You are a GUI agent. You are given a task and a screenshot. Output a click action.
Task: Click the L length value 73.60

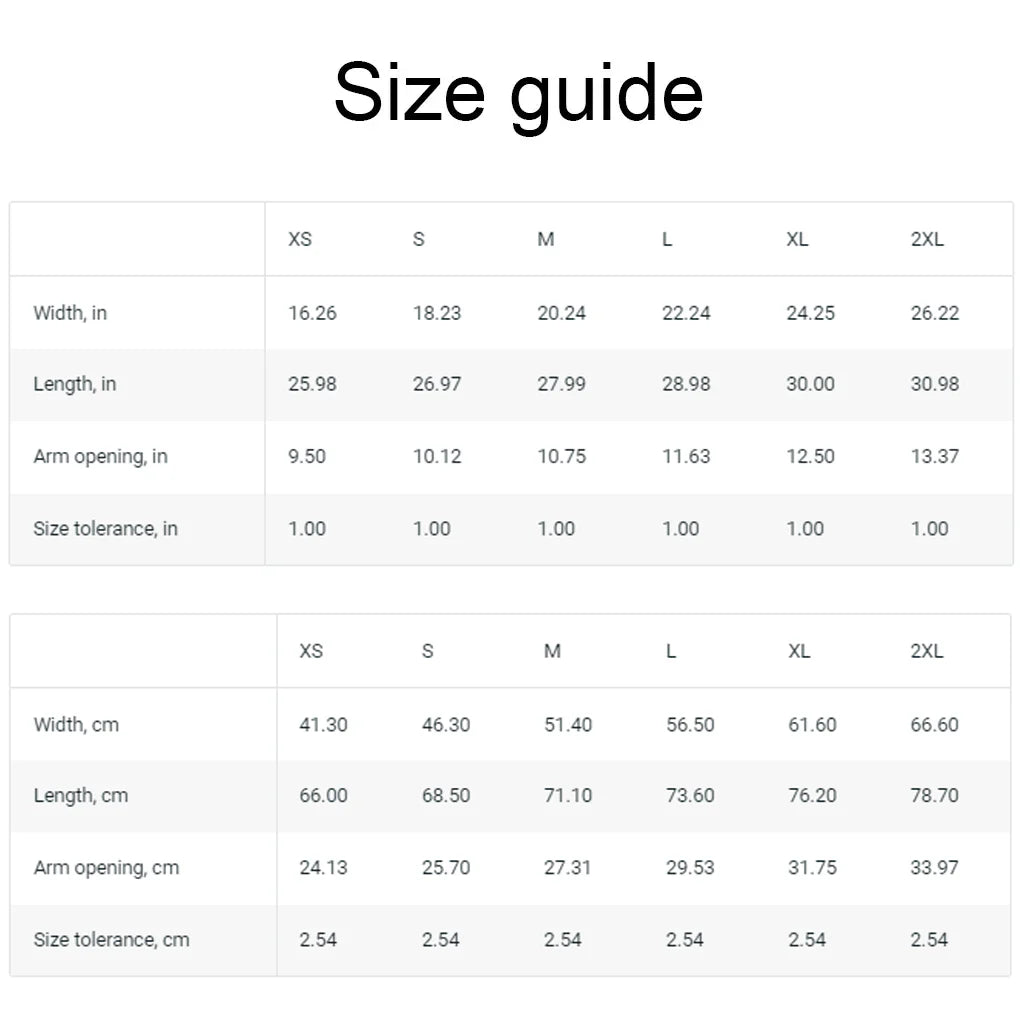point(690,796)
